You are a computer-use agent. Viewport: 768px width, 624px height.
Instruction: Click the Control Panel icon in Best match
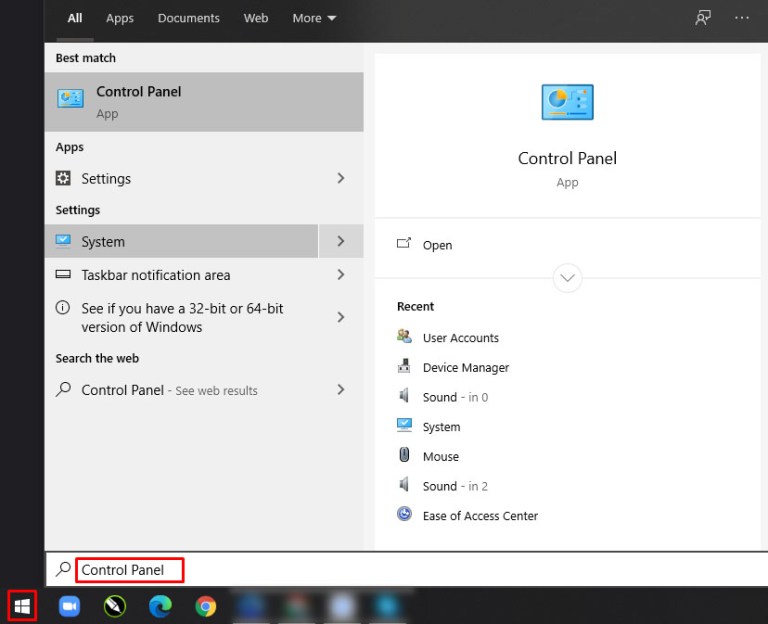71,98
